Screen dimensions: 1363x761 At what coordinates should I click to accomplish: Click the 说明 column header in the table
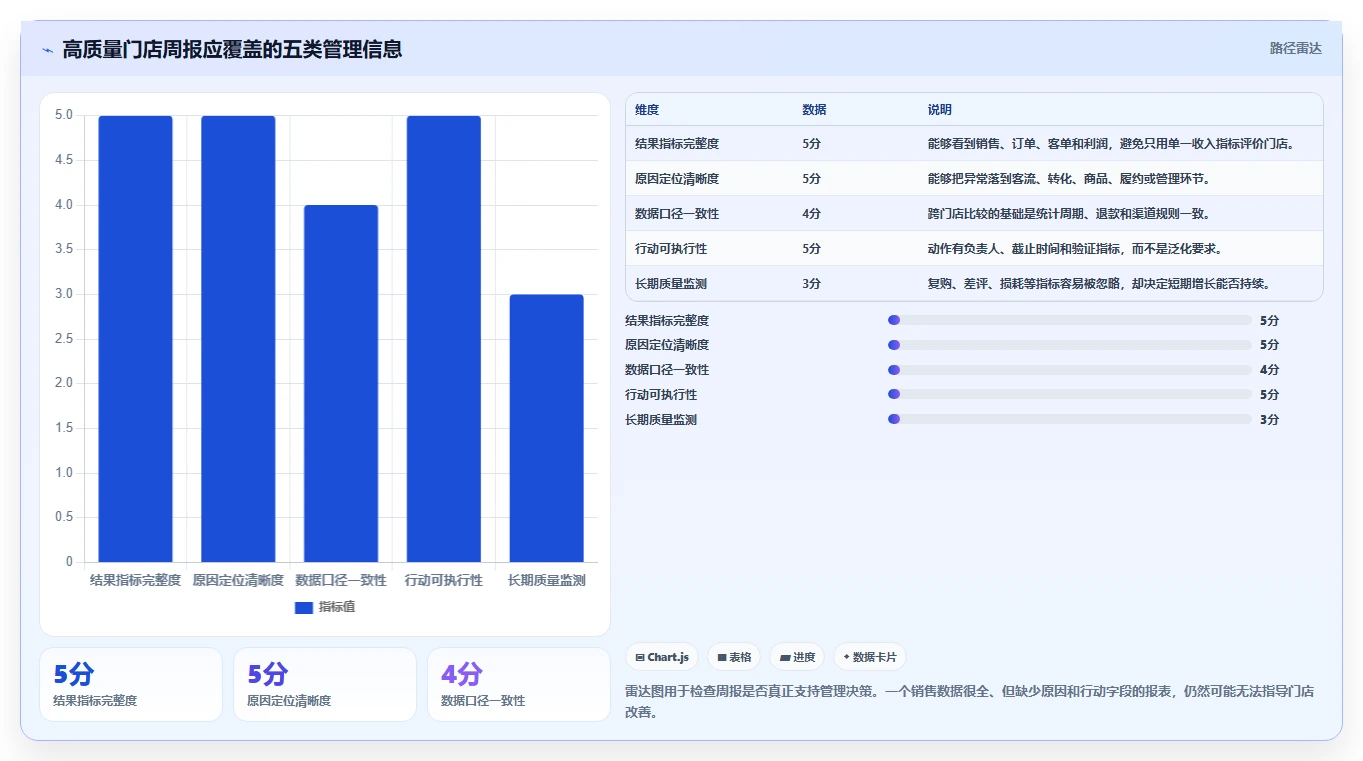click(940, 110)
